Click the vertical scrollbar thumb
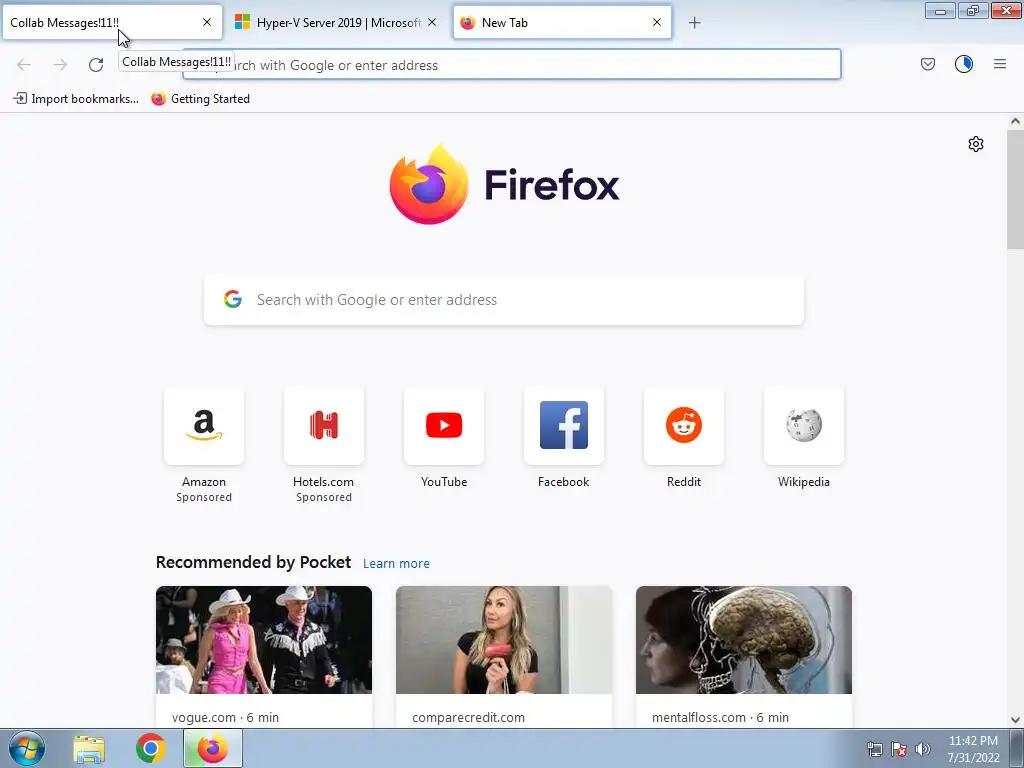 (x=1015, y=189)
